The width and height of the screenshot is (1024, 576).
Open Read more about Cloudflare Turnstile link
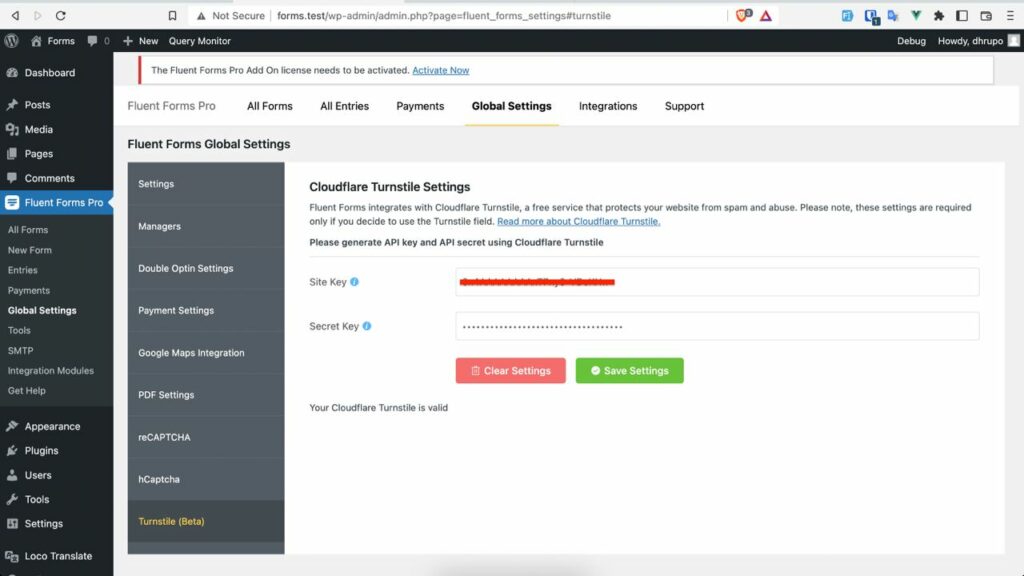pos(579,221)
